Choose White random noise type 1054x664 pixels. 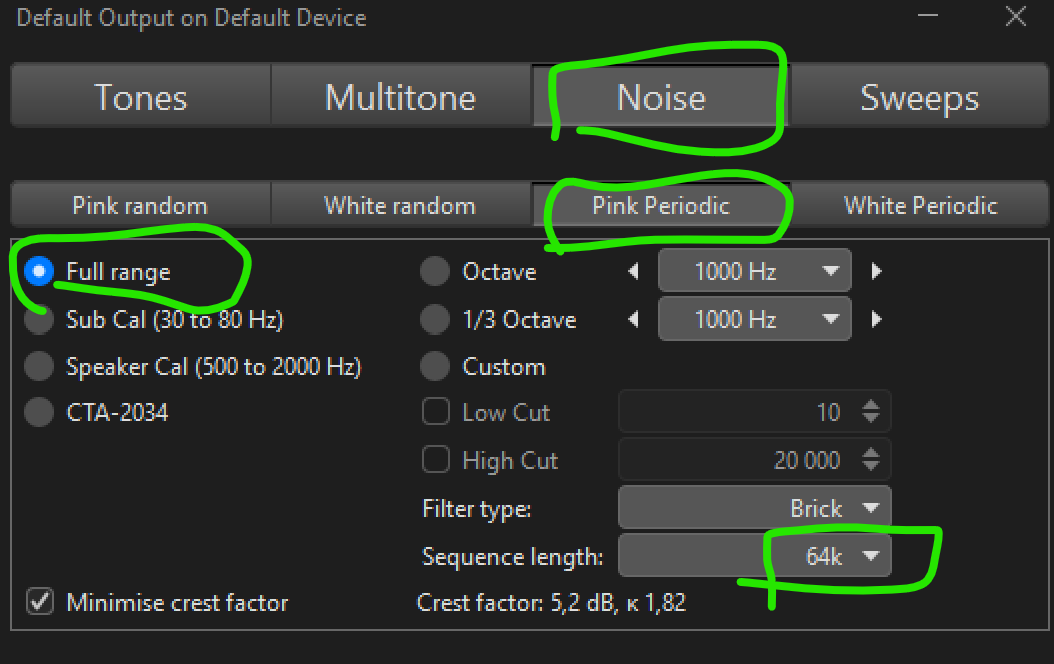coord(400,206)
